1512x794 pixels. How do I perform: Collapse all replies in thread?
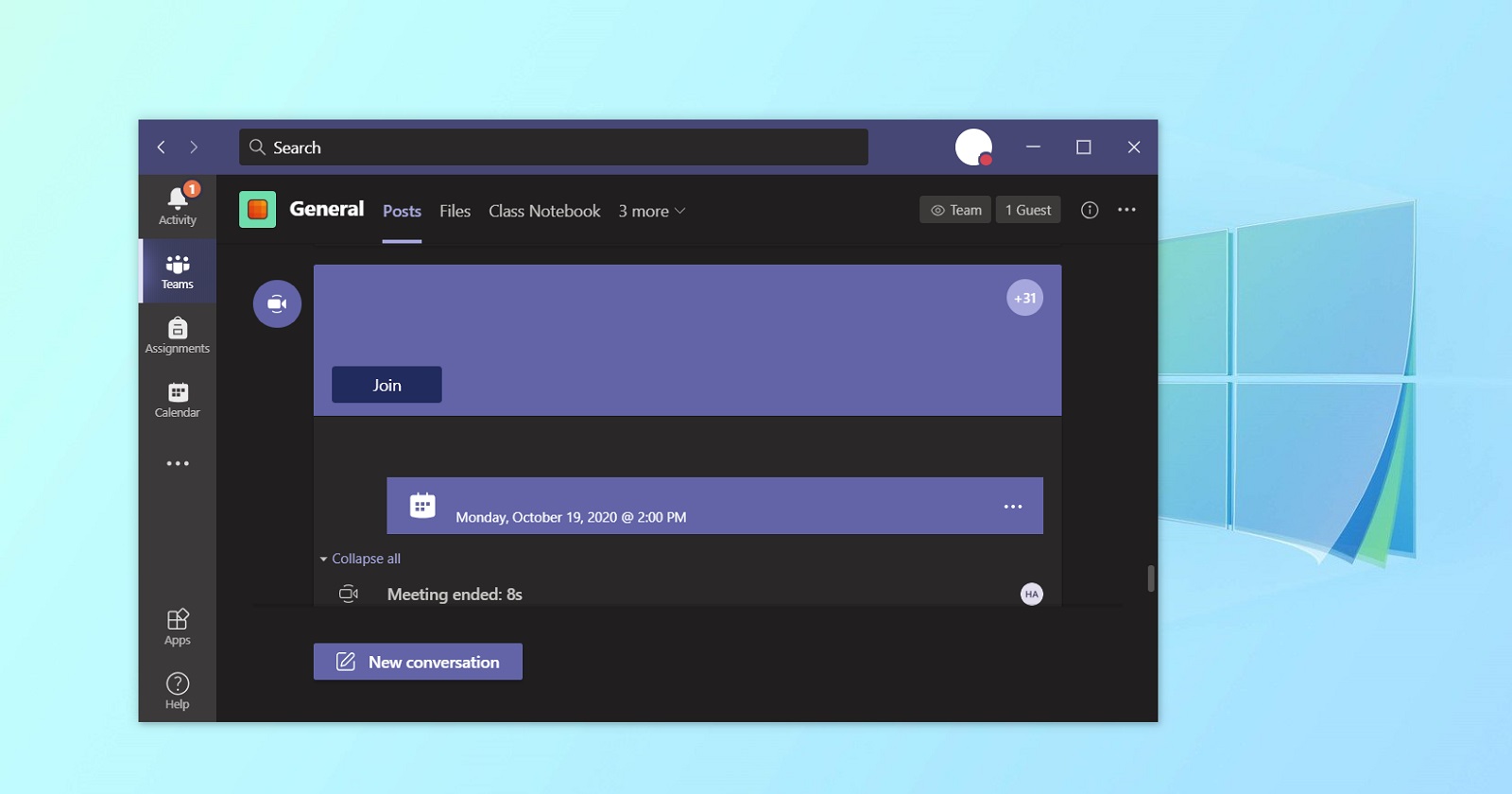[x=360, y=559]
